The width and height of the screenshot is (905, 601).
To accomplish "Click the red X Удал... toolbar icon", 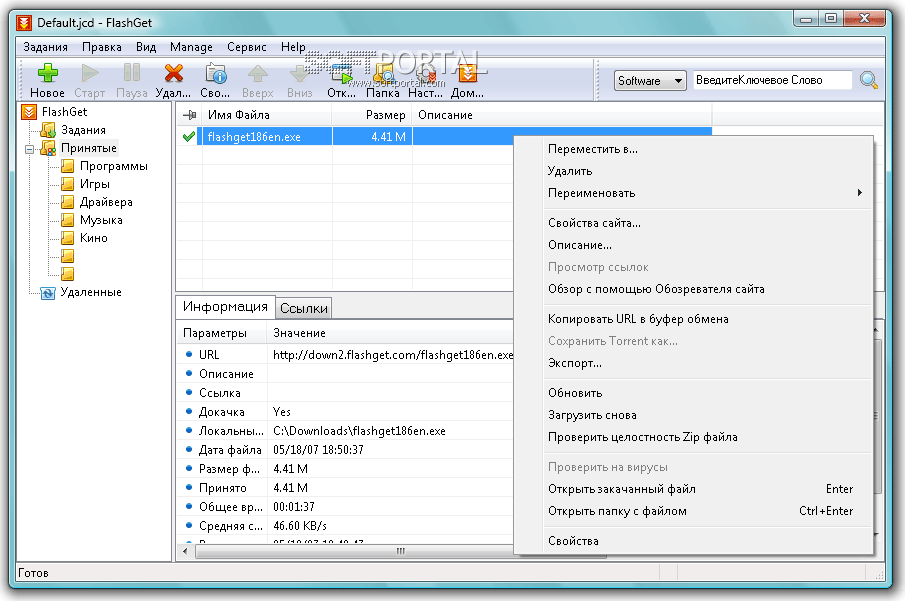I will pyautogui.click(x=173, y=73).
